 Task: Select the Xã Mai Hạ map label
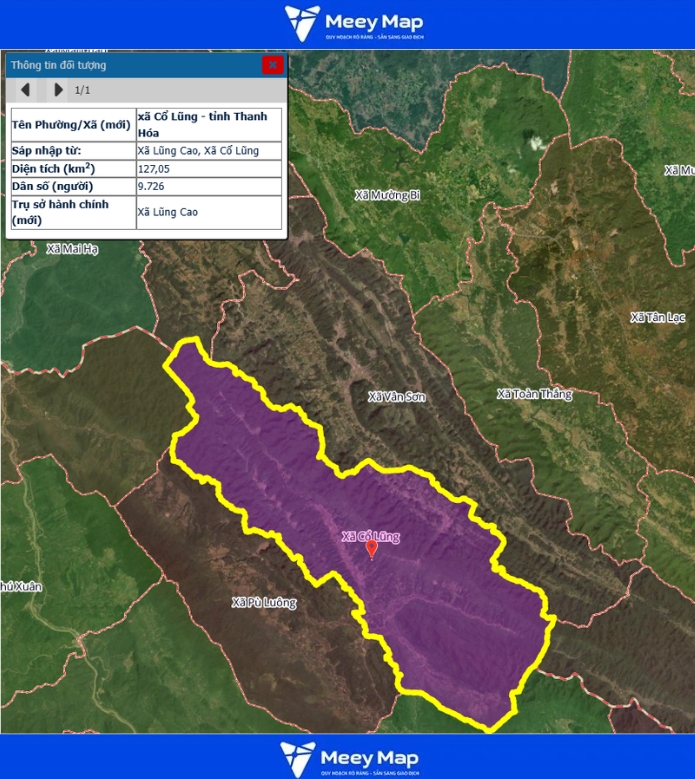coord(73,249)
